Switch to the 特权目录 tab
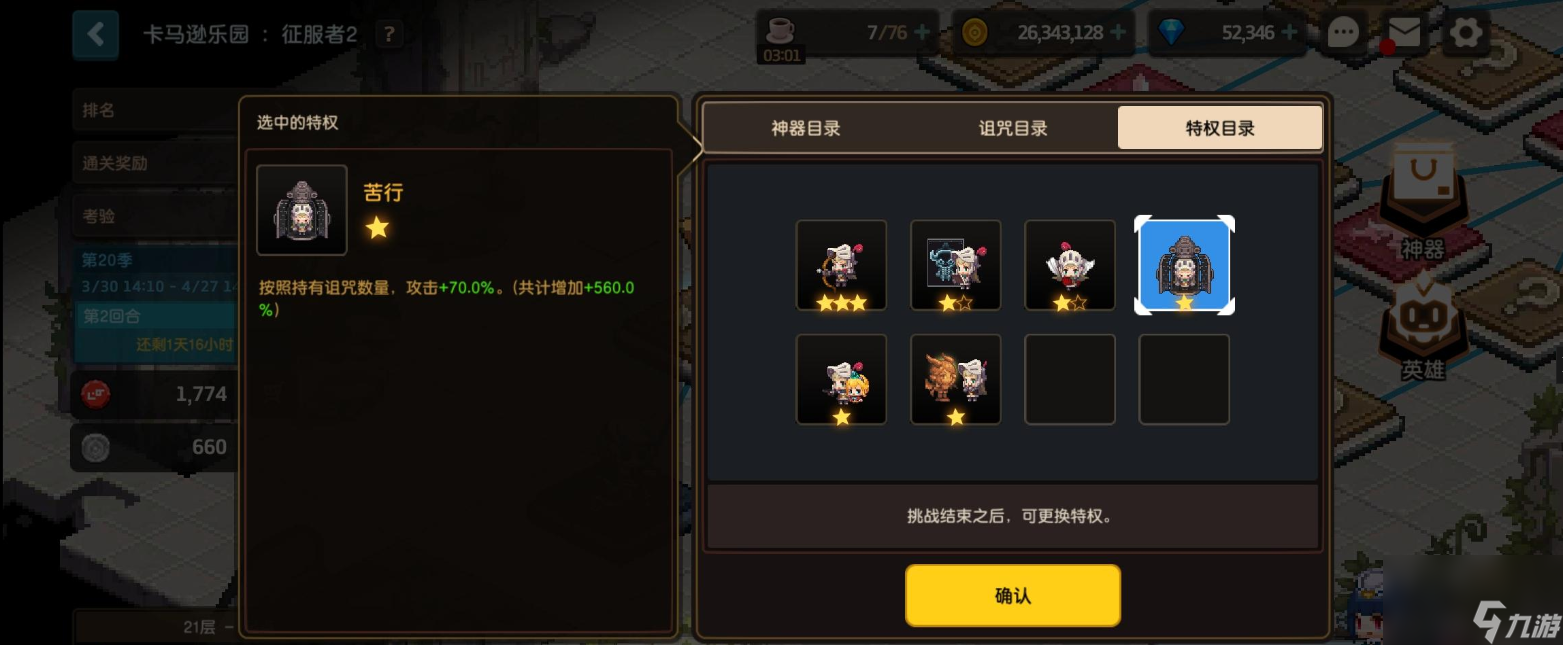Screen dimensions: 1563x645 pos(1220,128)
